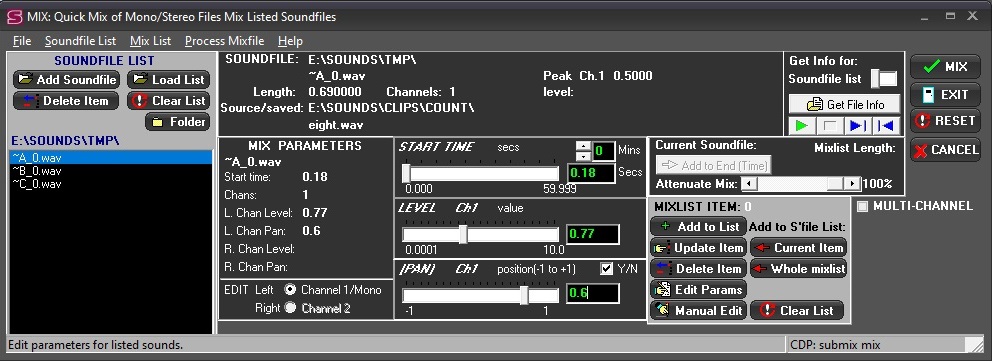Click Attenuate Mix right scroll arrow
This screenshot has height=362, width=992.
pyautogui.click(x=853, y=184)
